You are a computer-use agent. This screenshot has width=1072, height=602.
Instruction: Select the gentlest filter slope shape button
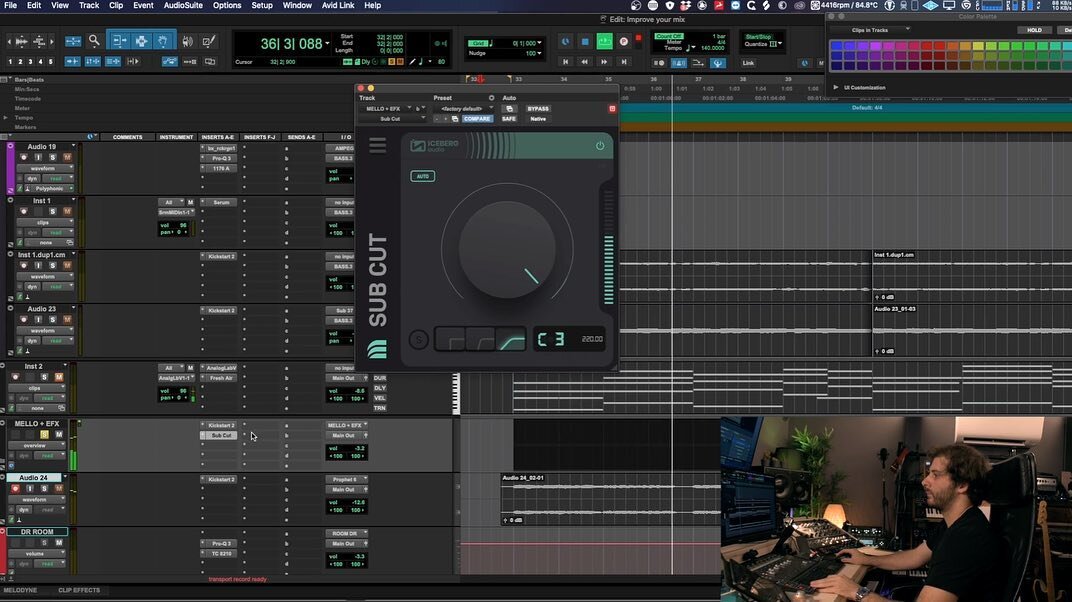511,340
